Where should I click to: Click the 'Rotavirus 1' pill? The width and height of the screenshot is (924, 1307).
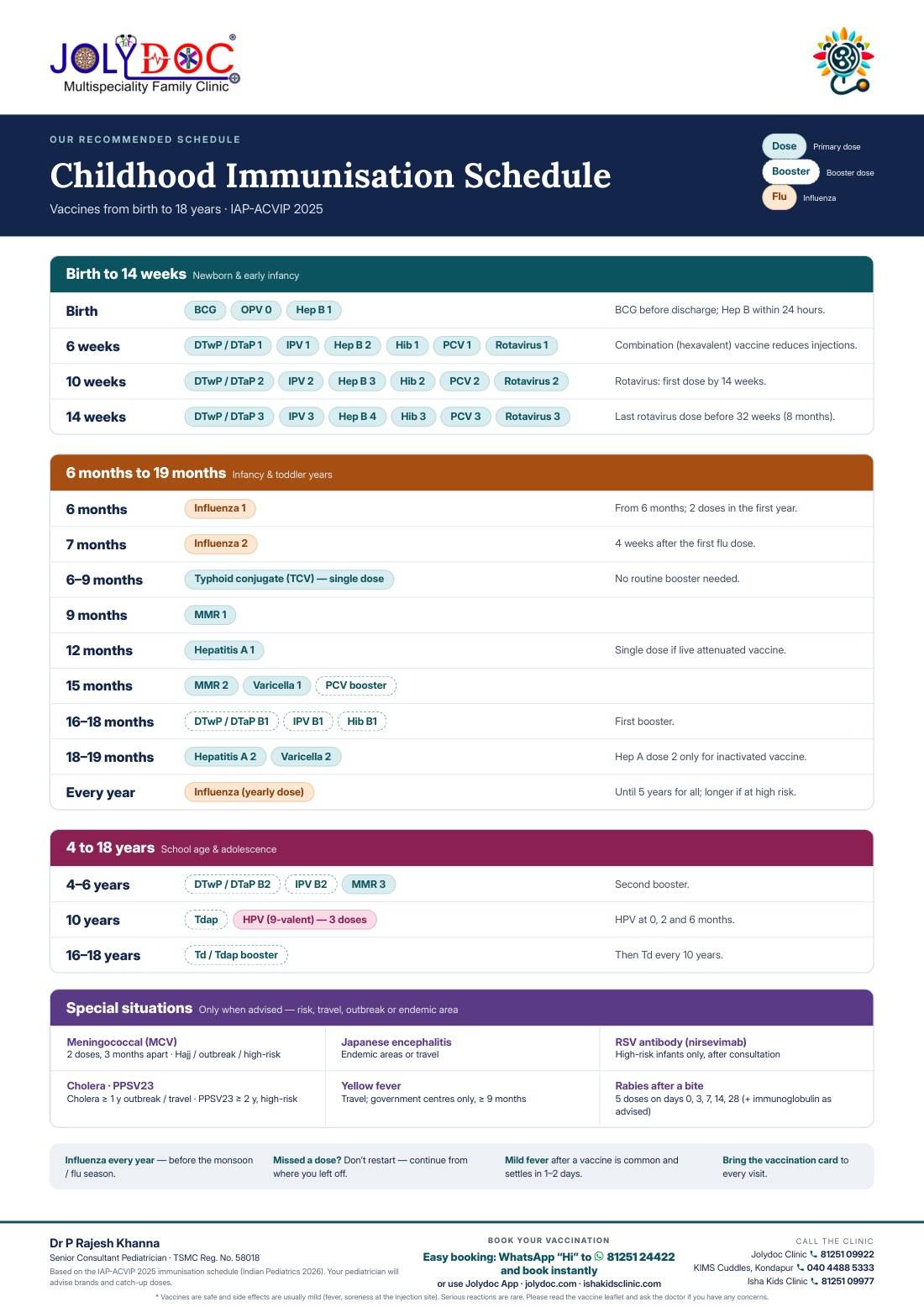pyautogui.click(x=522, y=345)
